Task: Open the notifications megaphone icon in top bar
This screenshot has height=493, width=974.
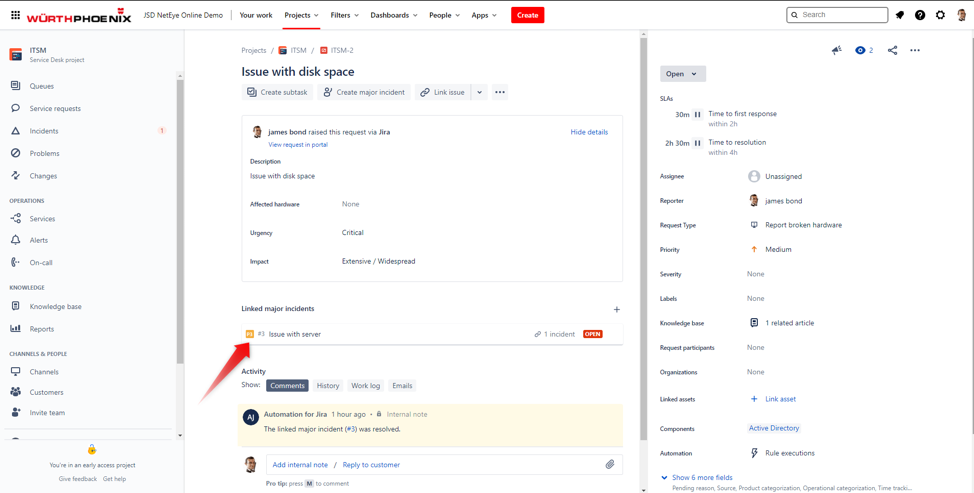Action: tap(899, 15)
